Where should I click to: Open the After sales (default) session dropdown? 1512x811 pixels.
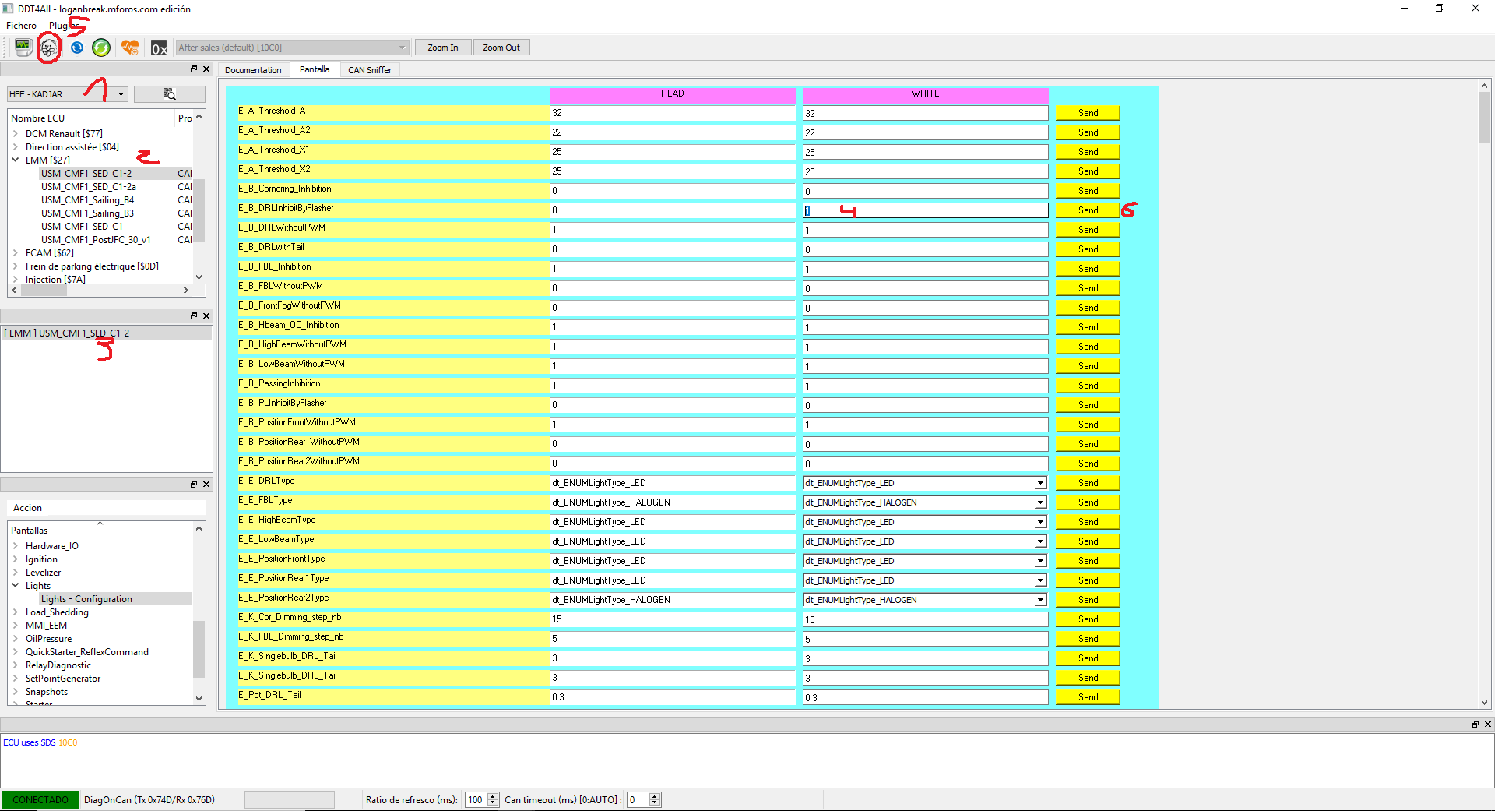292,48
